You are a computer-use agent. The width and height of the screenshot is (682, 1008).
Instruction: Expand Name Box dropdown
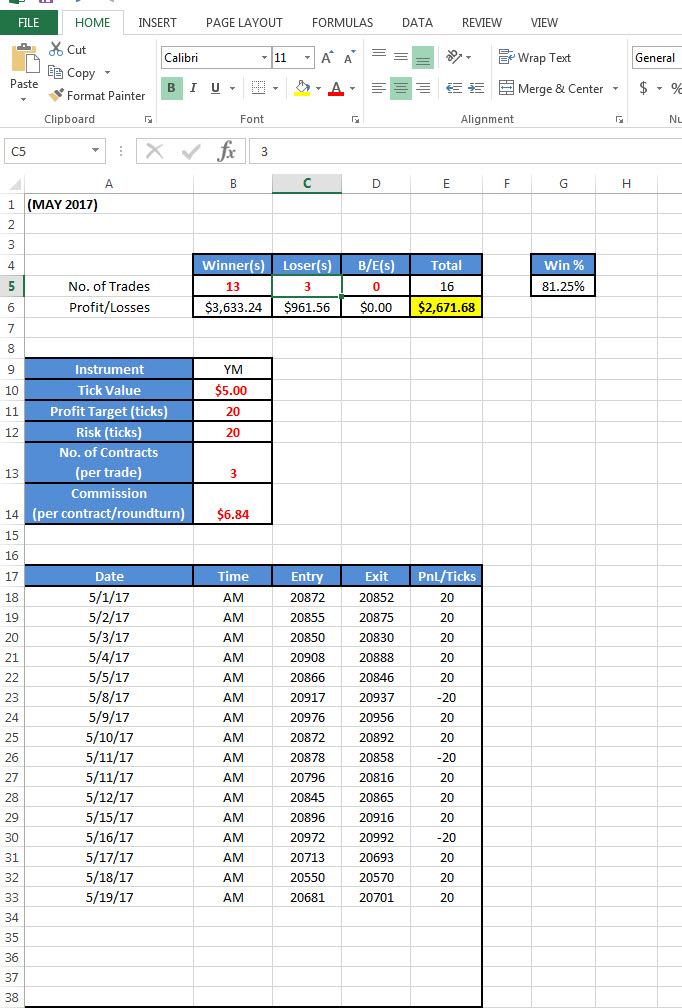[95, 151]
